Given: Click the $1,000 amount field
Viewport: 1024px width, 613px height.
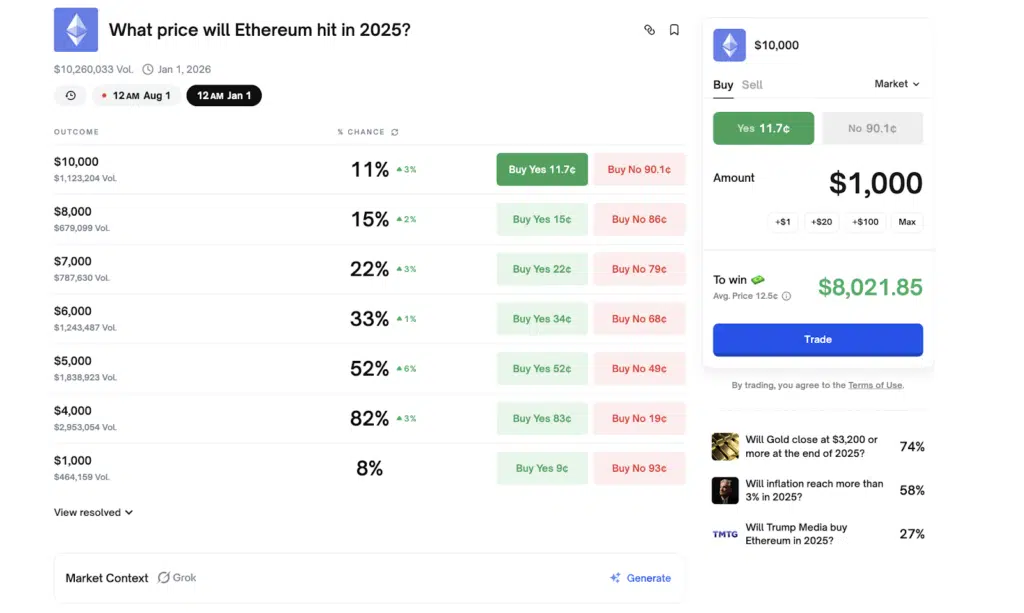Looking at the screenshot, I should (x=875, y=183).
